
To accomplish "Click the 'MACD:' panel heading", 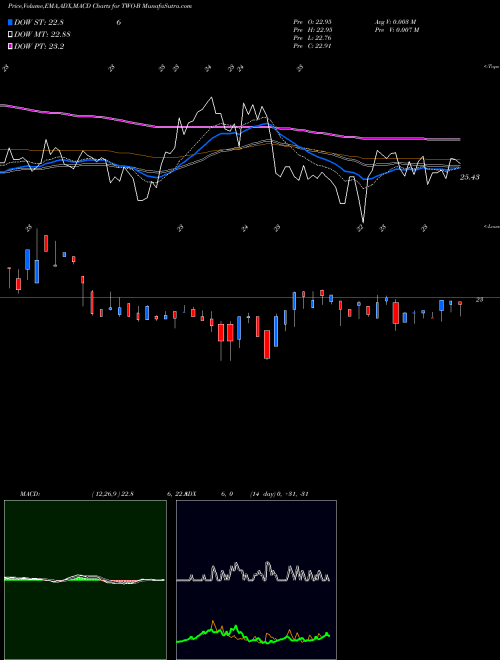I will click(x=30, y=494).
